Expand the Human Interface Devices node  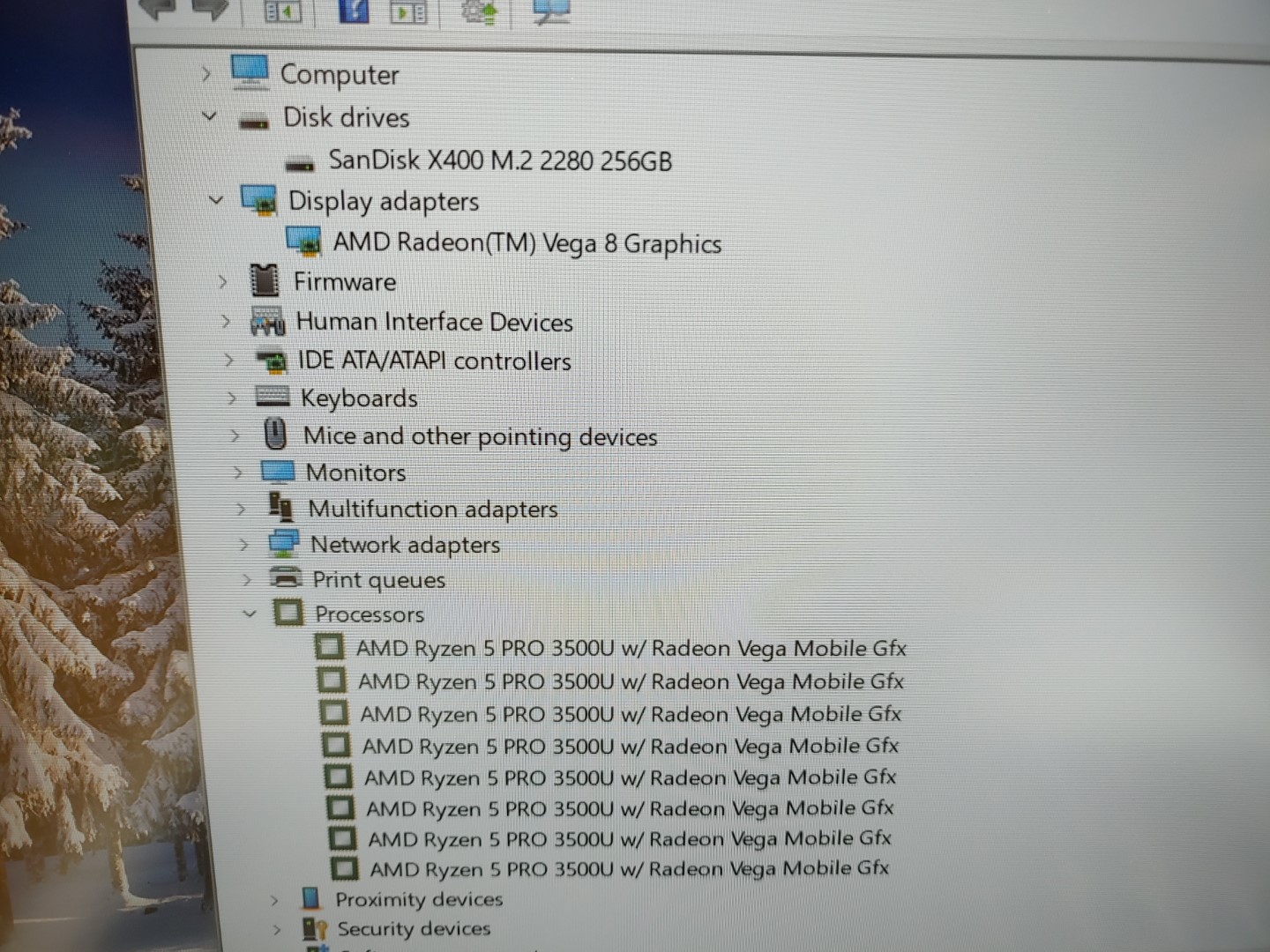(x=226, y=322)
